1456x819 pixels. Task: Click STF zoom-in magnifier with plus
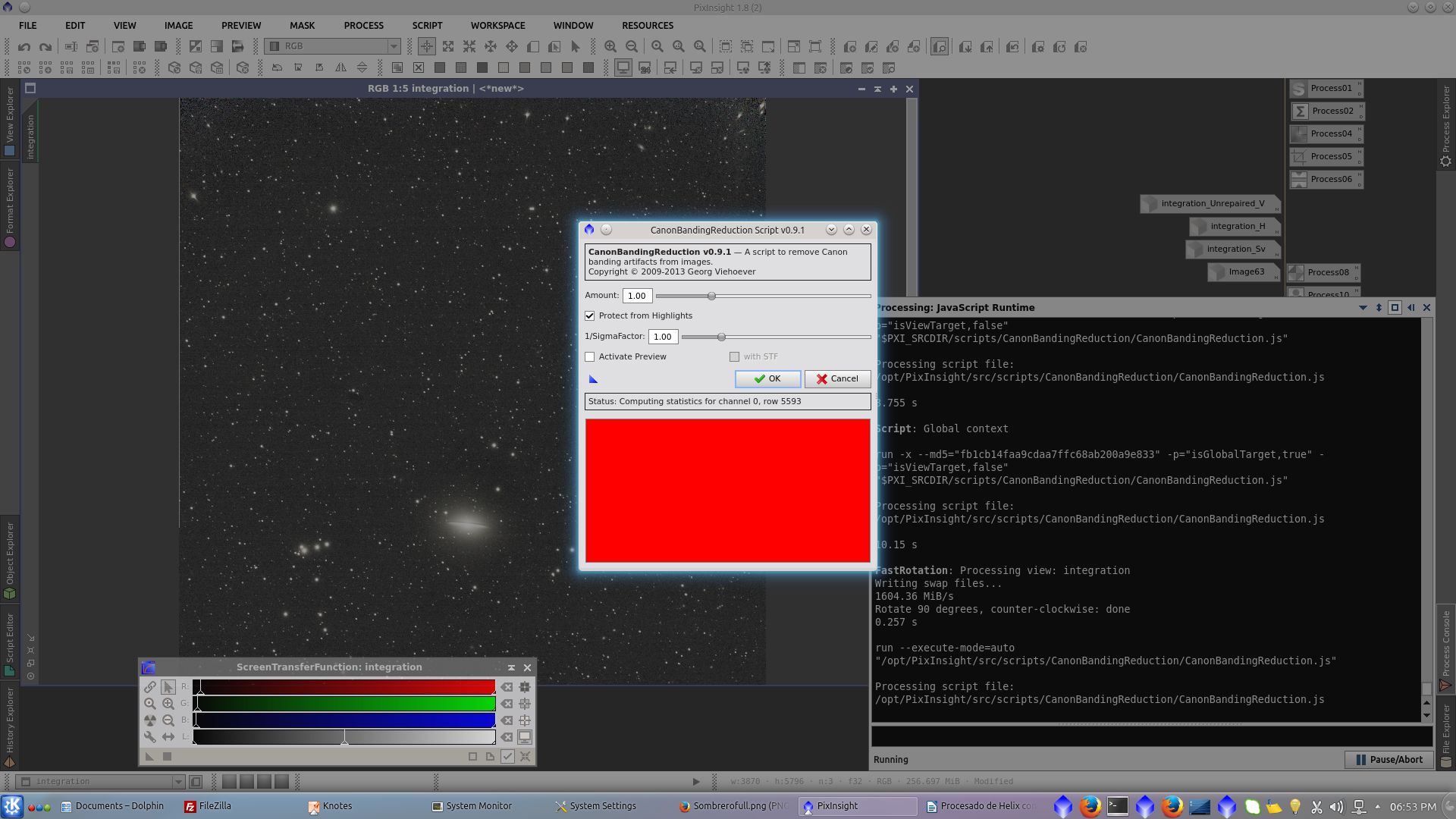(x=168, y=704)
